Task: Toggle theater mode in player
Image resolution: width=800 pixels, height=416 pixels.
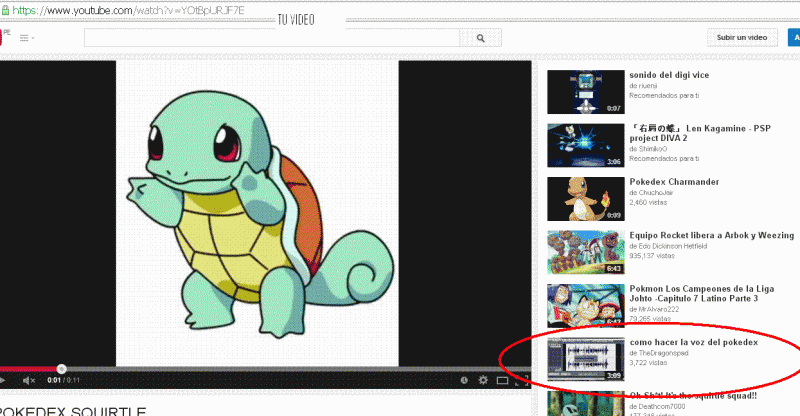Action: click(x=503, y=381)
